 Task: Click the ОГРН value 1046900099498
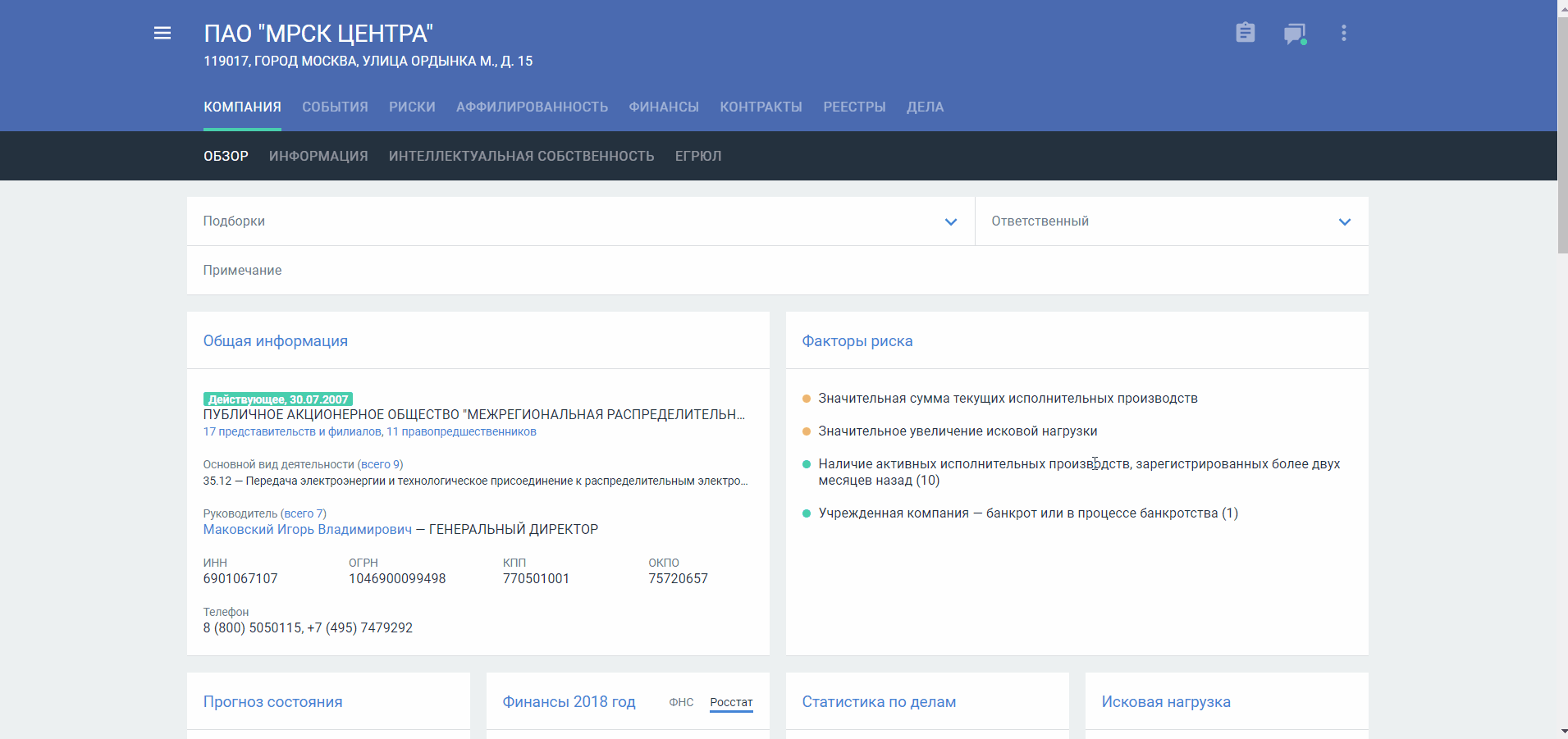point(397,579)
